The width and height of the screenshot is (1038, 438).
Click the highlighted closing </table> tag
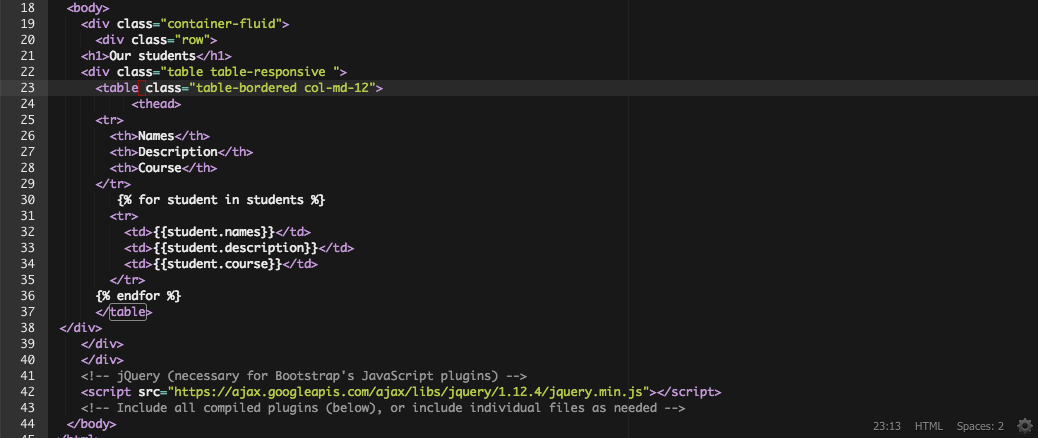[x=124, y=312]
